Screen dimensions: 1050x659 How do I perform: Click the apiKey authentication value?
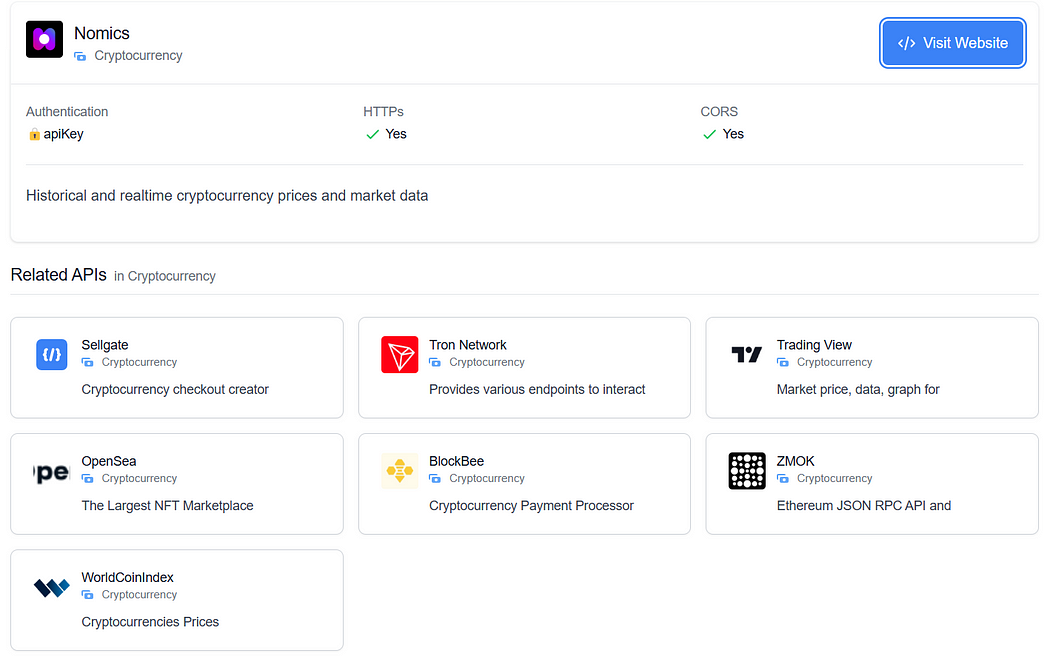[64, 134]
